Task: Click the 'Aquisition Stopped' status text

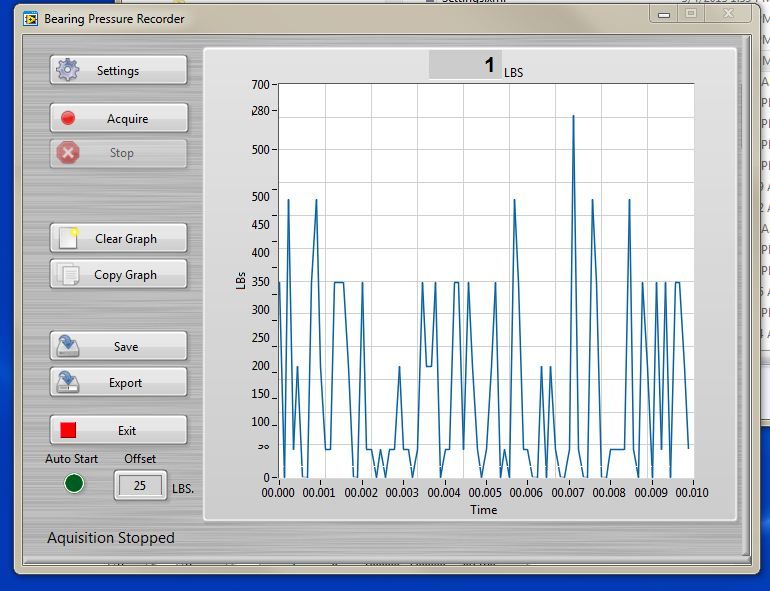Action: click(x=111, y=537)
